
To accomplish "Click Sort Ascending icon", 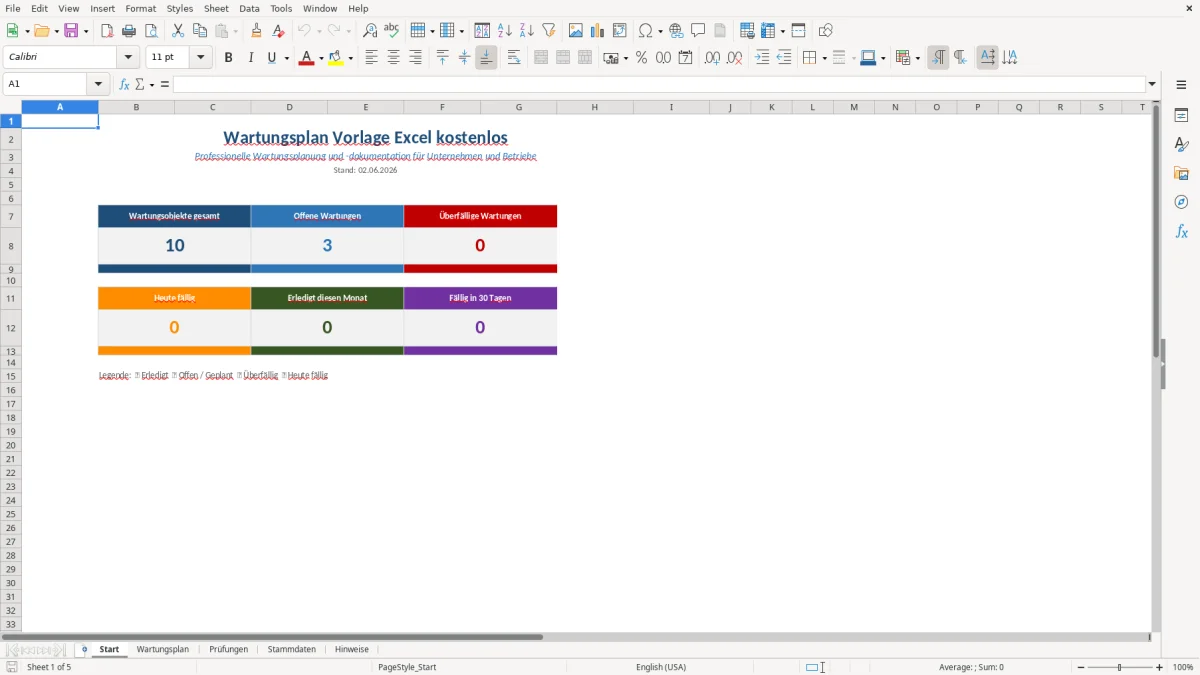I will click(505, 31).
